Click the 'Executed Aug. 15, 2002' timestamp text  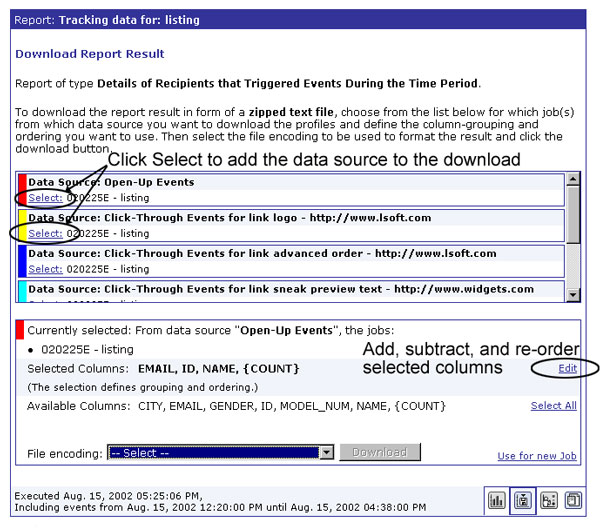[x=108, y=496]
